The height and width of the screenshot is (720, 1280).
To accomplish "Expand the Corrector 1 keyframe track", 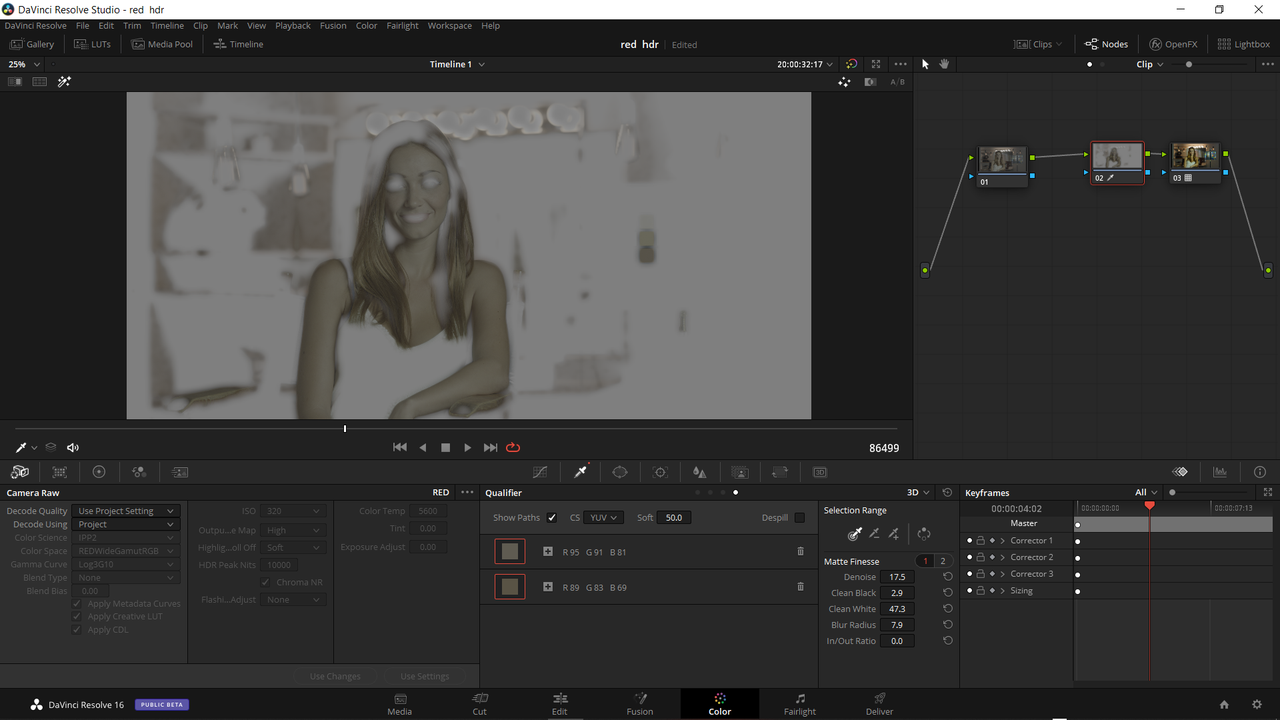I will coord(1003,540).
